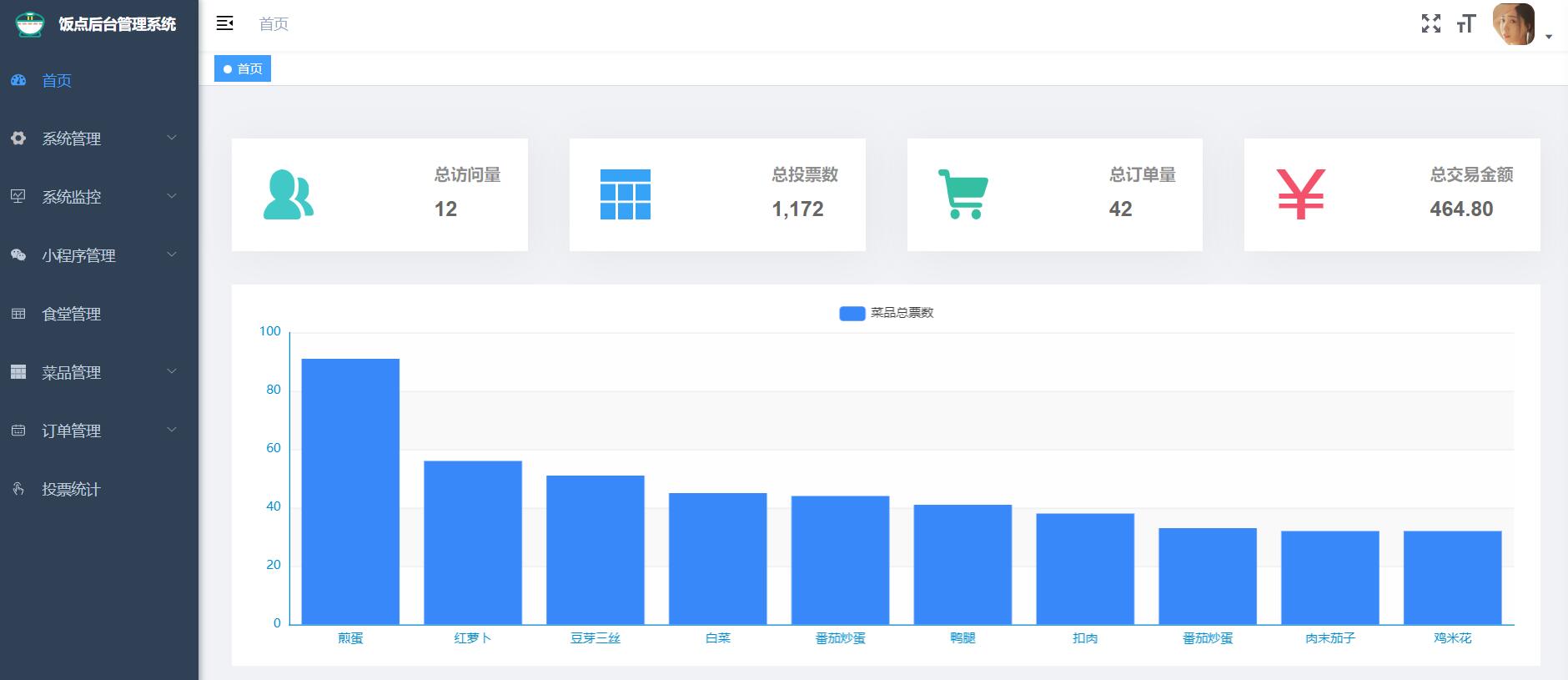
Task: Expand the 订单管理 sidebar menu
Action: [72, 431]
